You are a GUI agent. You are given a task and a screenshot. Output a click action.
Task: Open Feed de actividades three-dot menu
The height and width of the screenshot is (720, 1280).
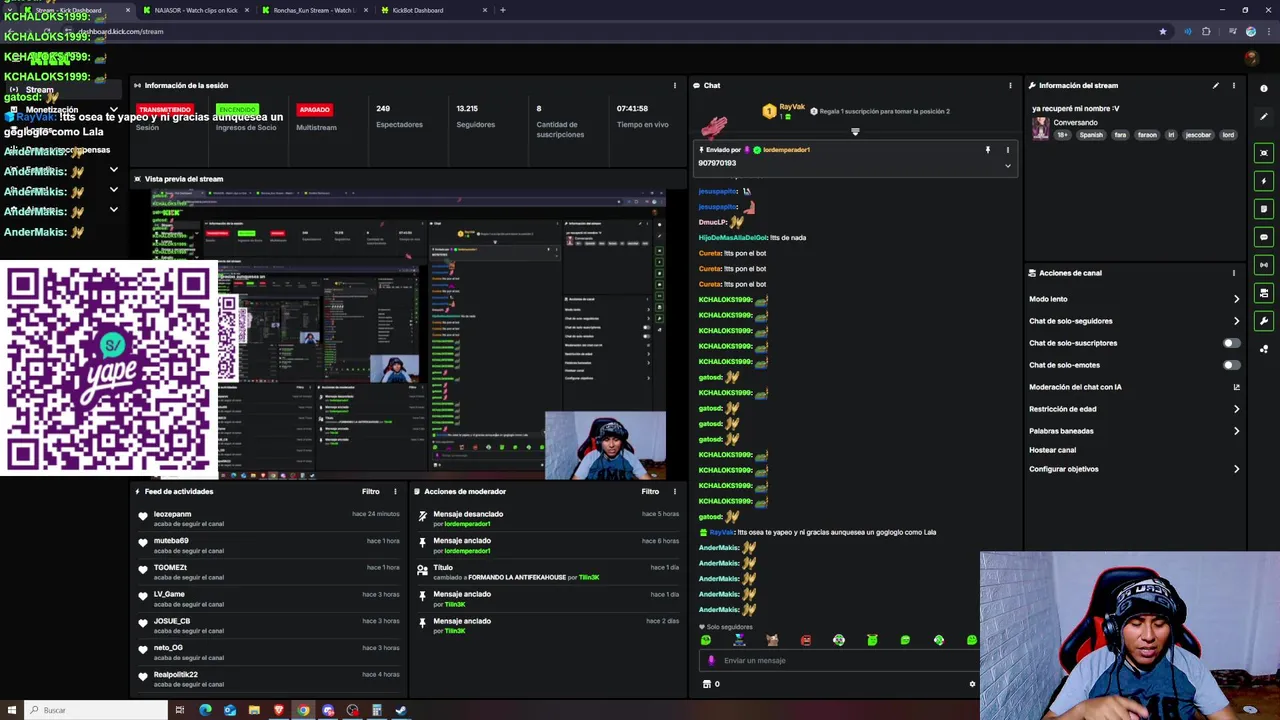[x=395, y=491]
